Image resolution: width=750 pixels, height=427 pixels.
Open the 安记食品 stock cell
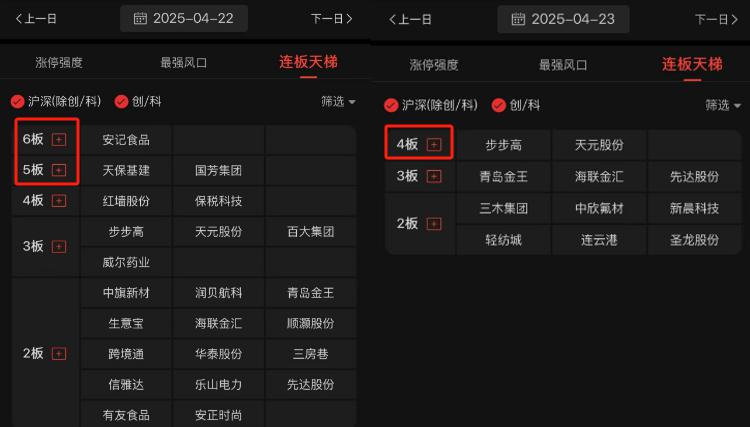(x=126, y=140)
